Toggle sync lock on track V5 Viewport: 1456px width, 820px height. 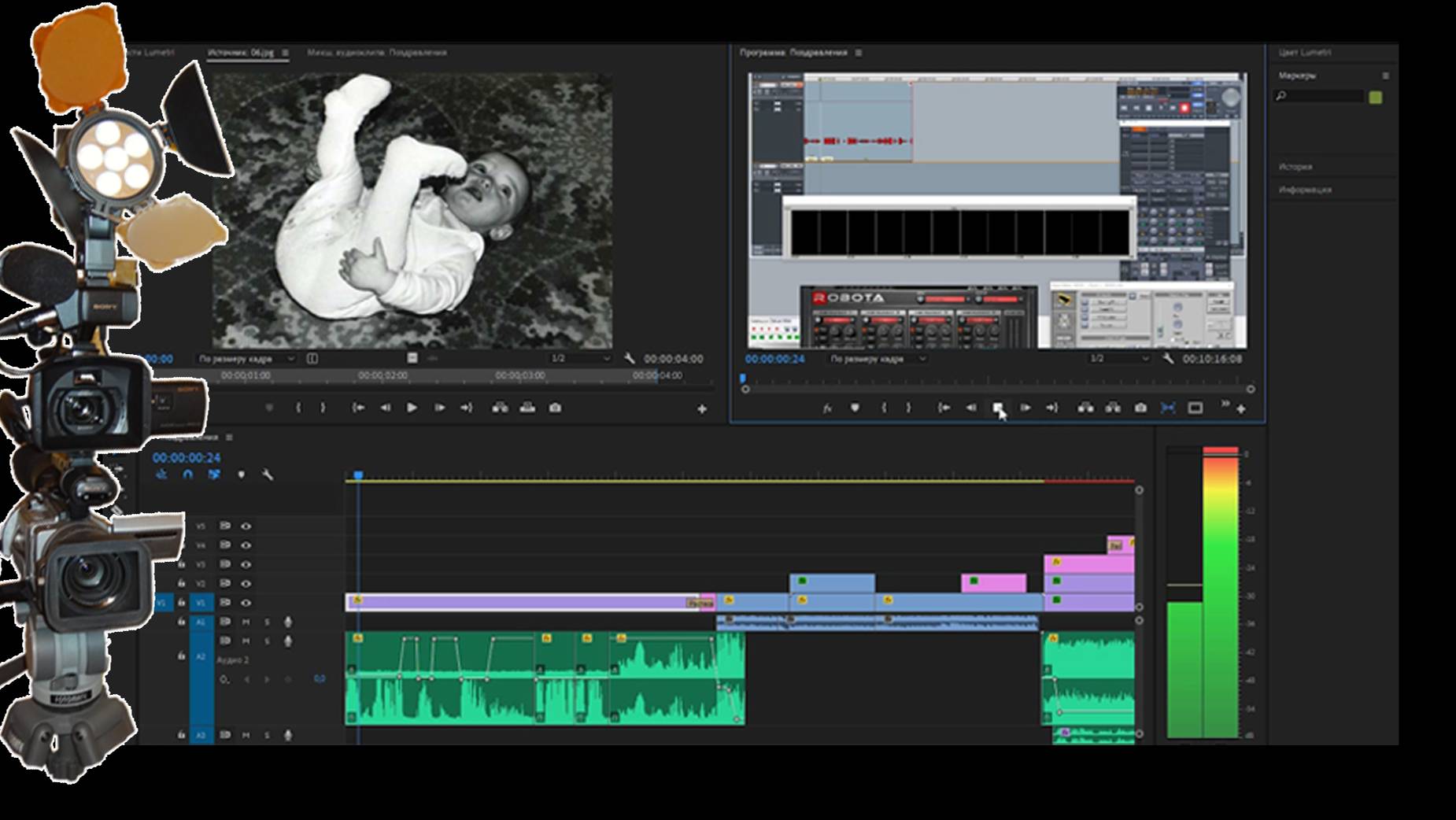coord(225,526)
